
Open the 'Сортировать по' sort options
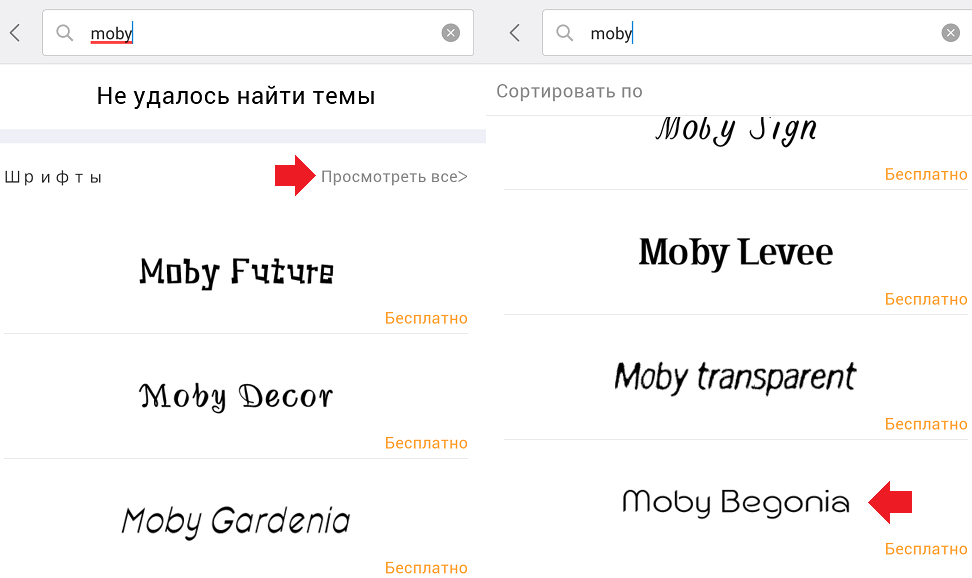[x=570, y=92]
